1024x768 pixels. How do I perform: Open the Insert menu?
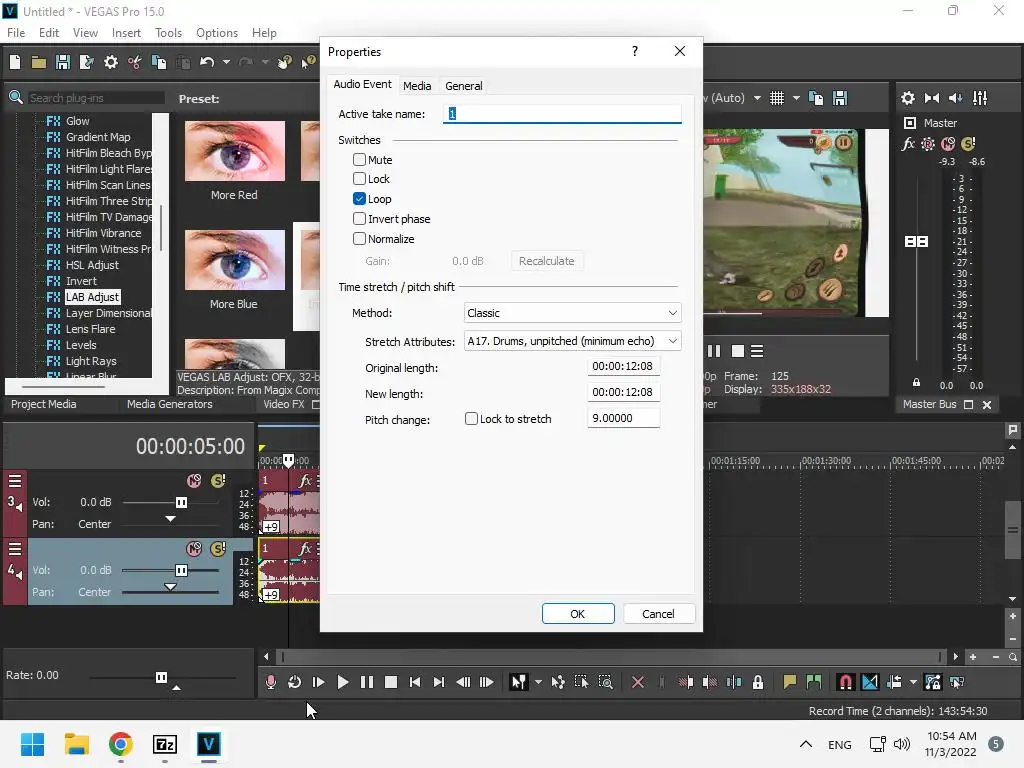click(126, 33)
